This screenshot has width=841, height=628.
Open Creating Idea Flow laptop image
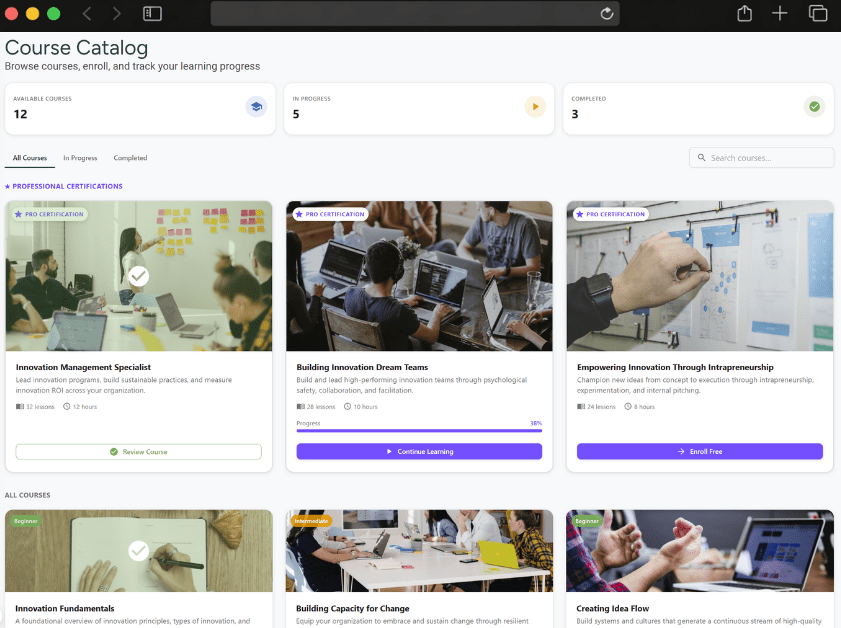(x=700, y=551)
